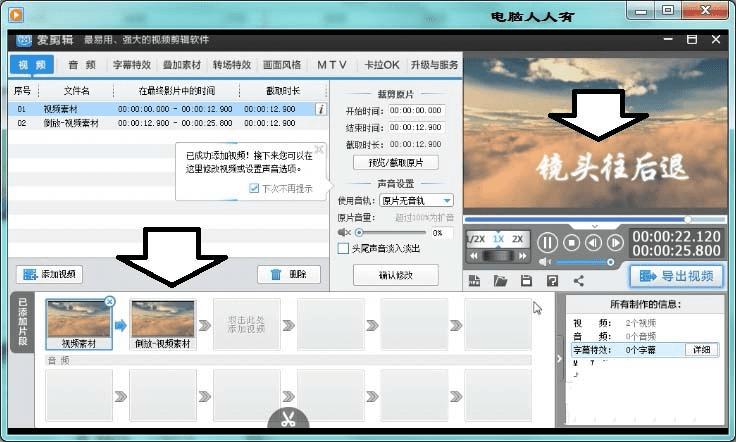Step to previous frame
The width and height of the screenshot is (736, 442).
tap(593, 243)
